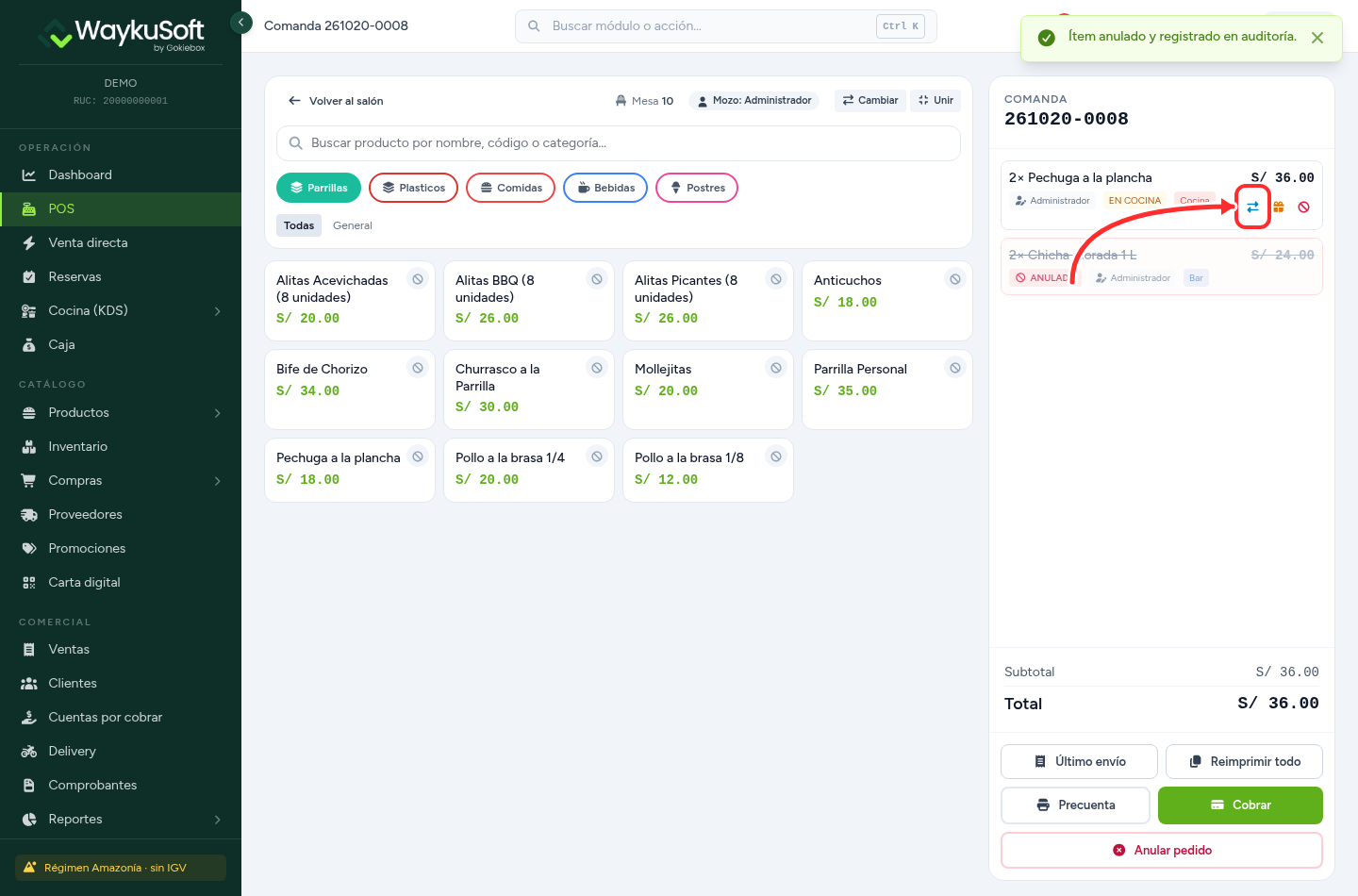Select the Comidas category
Image resolution: width=1358 pixels, height=896 pixels.
point(511,188)
